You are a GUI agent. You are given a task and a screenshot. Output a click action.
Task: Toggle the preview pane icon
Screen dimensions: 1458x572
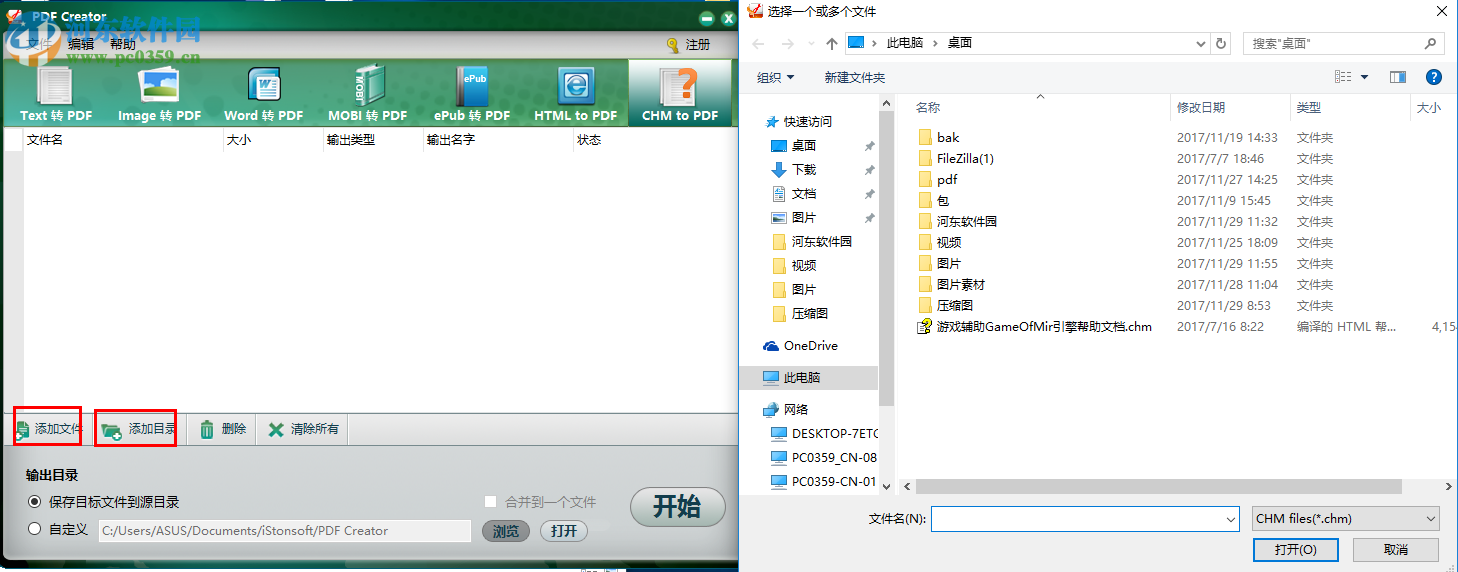click(x=1398, y=77)
